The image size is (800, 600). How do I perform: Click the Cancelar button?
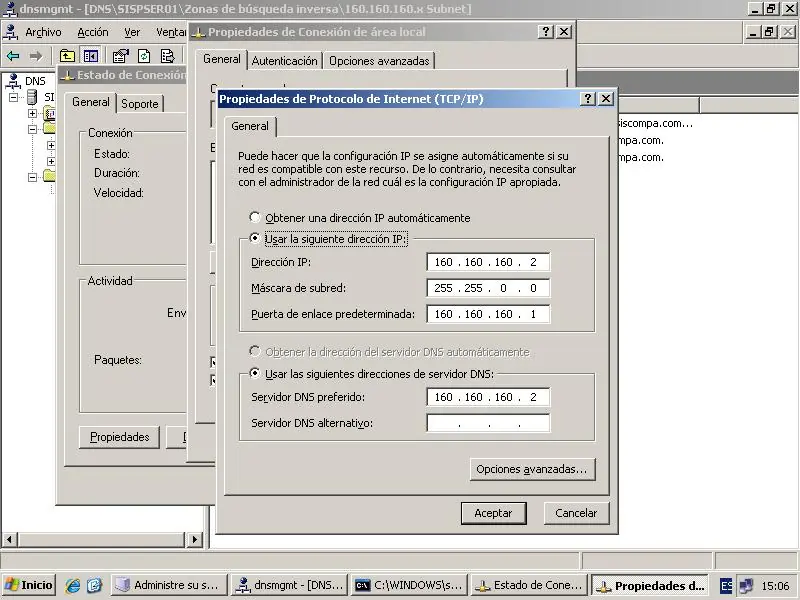[576, 513]
